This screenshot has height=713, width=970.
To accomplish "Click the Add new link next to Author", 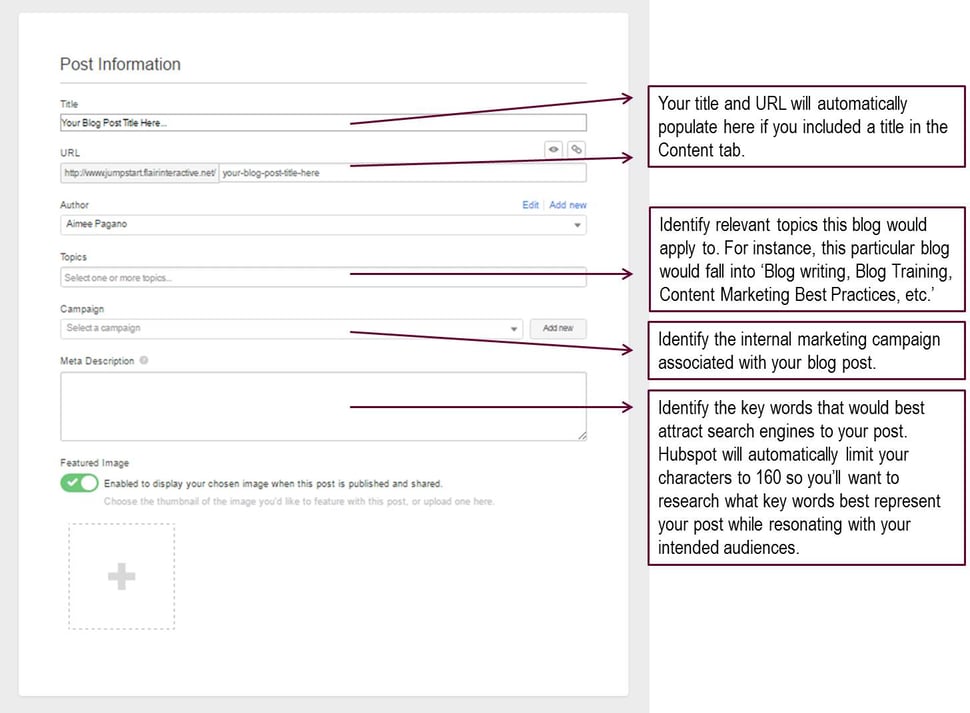I will tap(567, 205).
